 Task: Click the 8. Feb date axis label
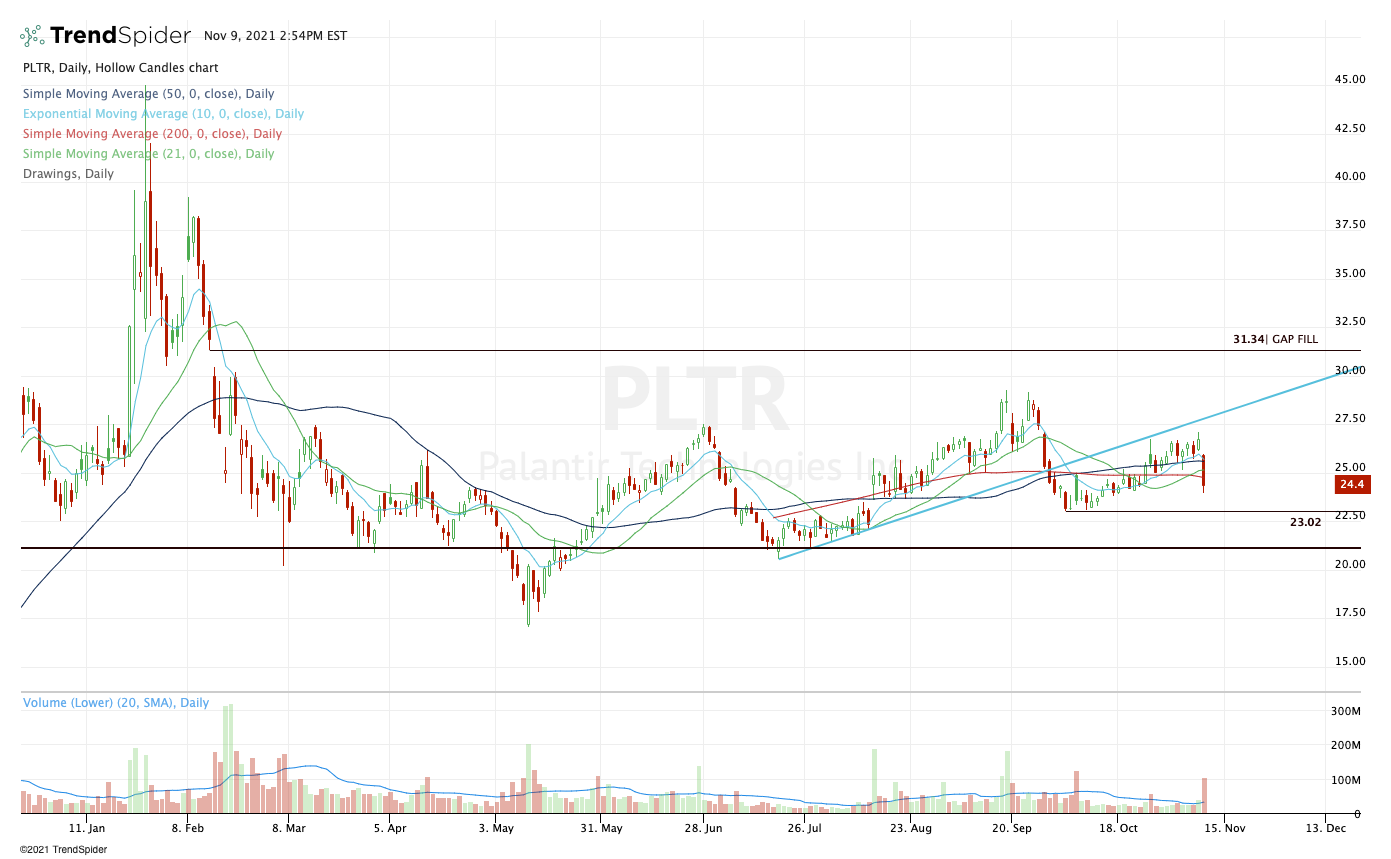pyautogui.click(x=188, y=829)
